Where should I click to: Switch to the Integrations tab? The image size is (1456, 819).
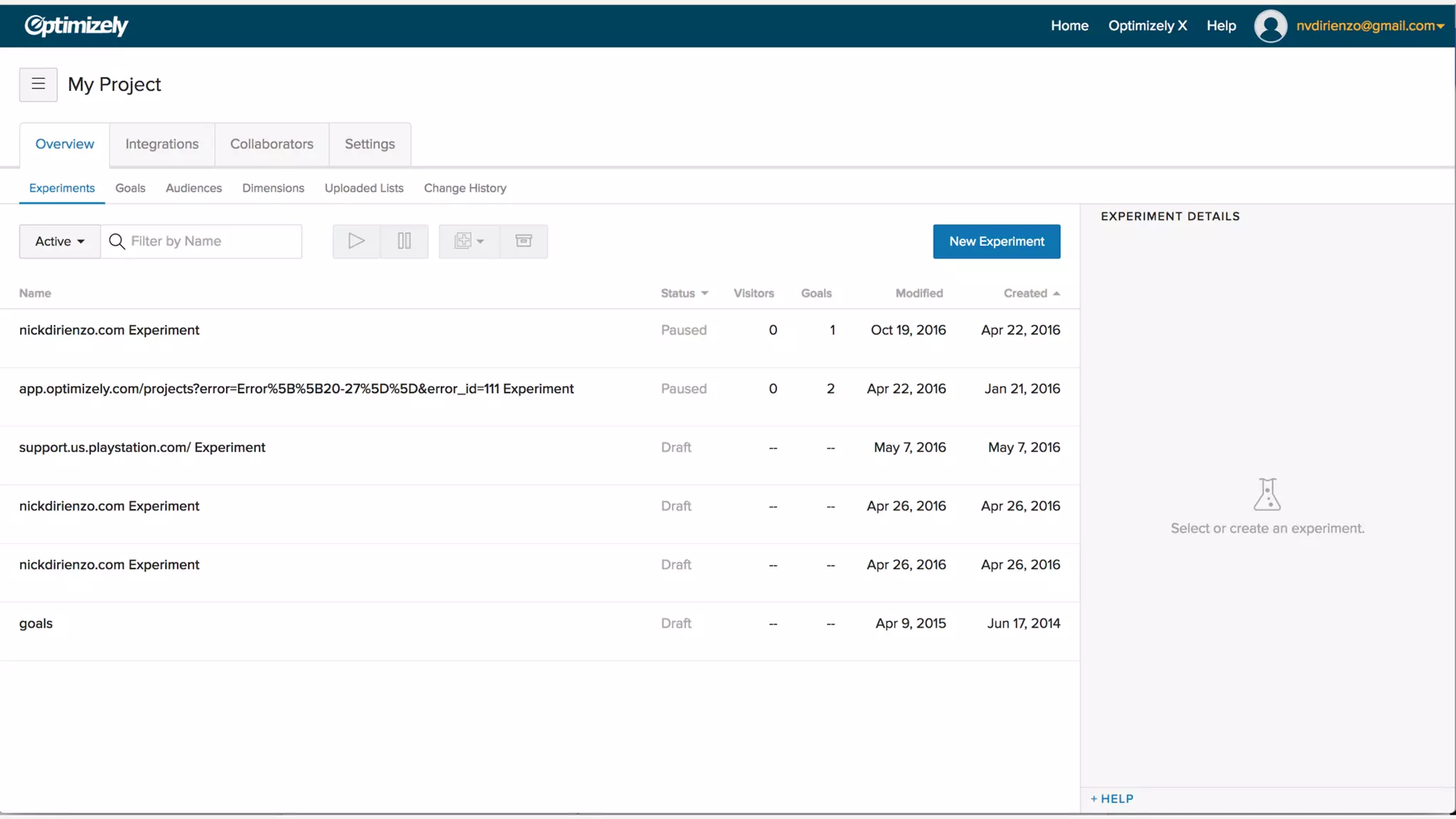coord(162,144)
